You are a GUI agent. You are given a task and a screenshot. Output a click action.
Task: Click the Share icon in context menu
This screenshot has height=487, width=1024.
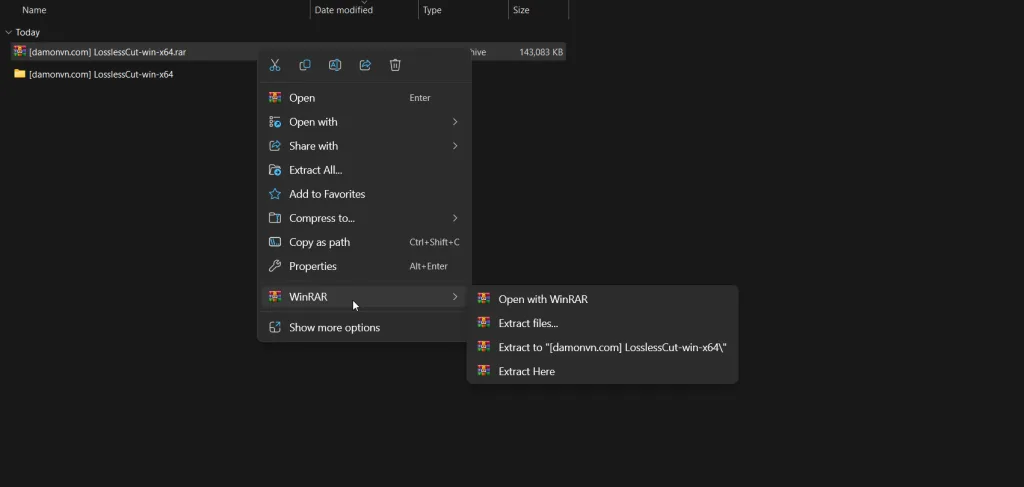(x=365, y=65)
